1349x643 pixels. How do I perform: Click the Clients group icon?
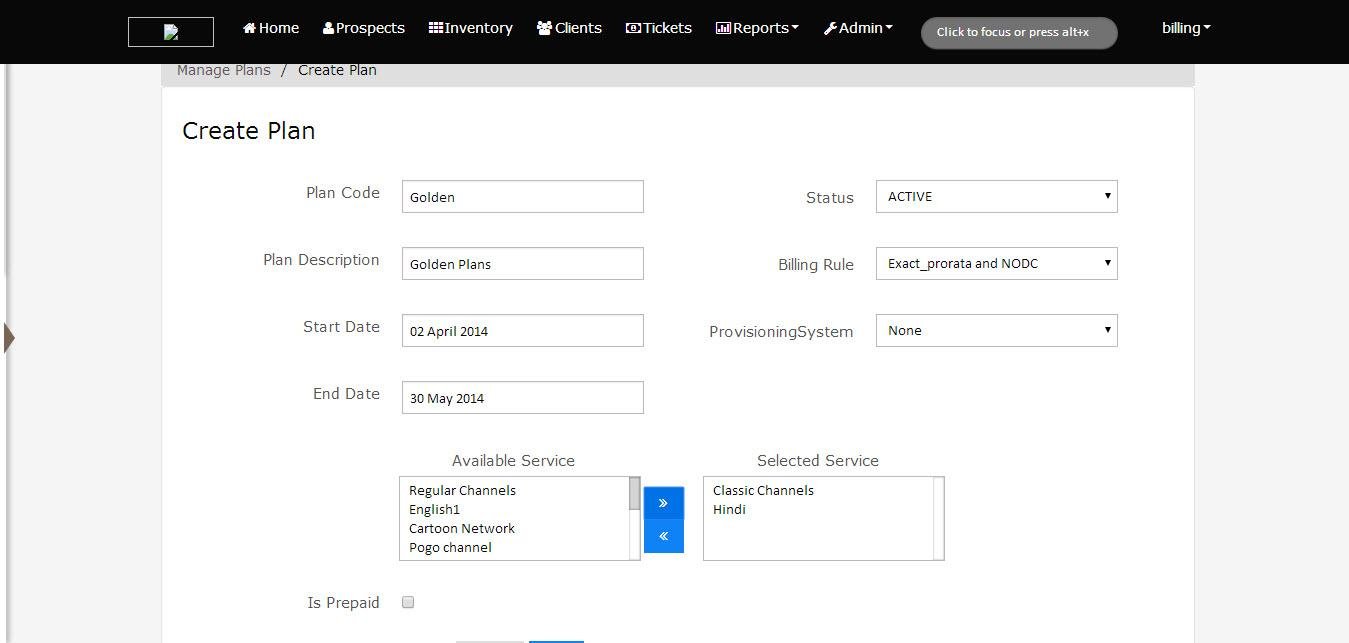[x=543, y=28]
